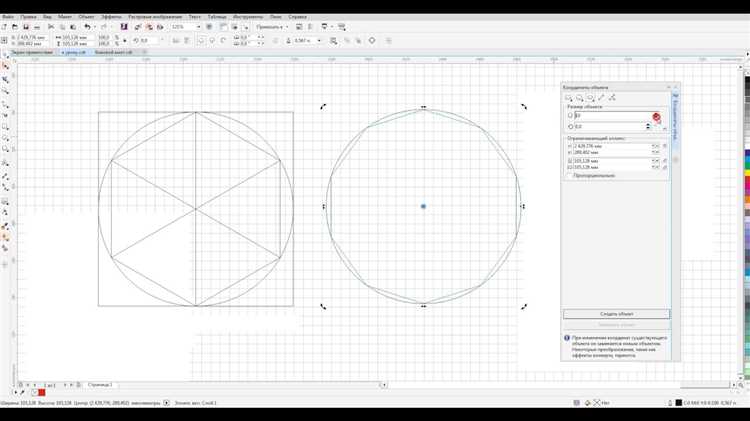Click the X coordinate stepper in the docker
Viewport: 750px width, 421px height.
655,146
